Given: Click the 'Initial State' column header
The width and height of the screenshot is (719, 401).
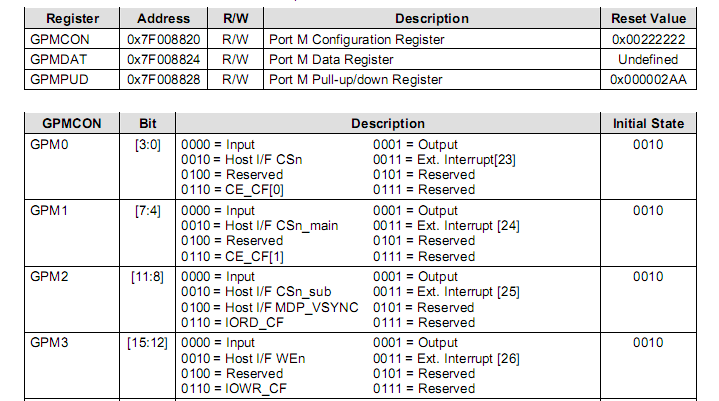Looking at the screenshot, I should (648, 123).
